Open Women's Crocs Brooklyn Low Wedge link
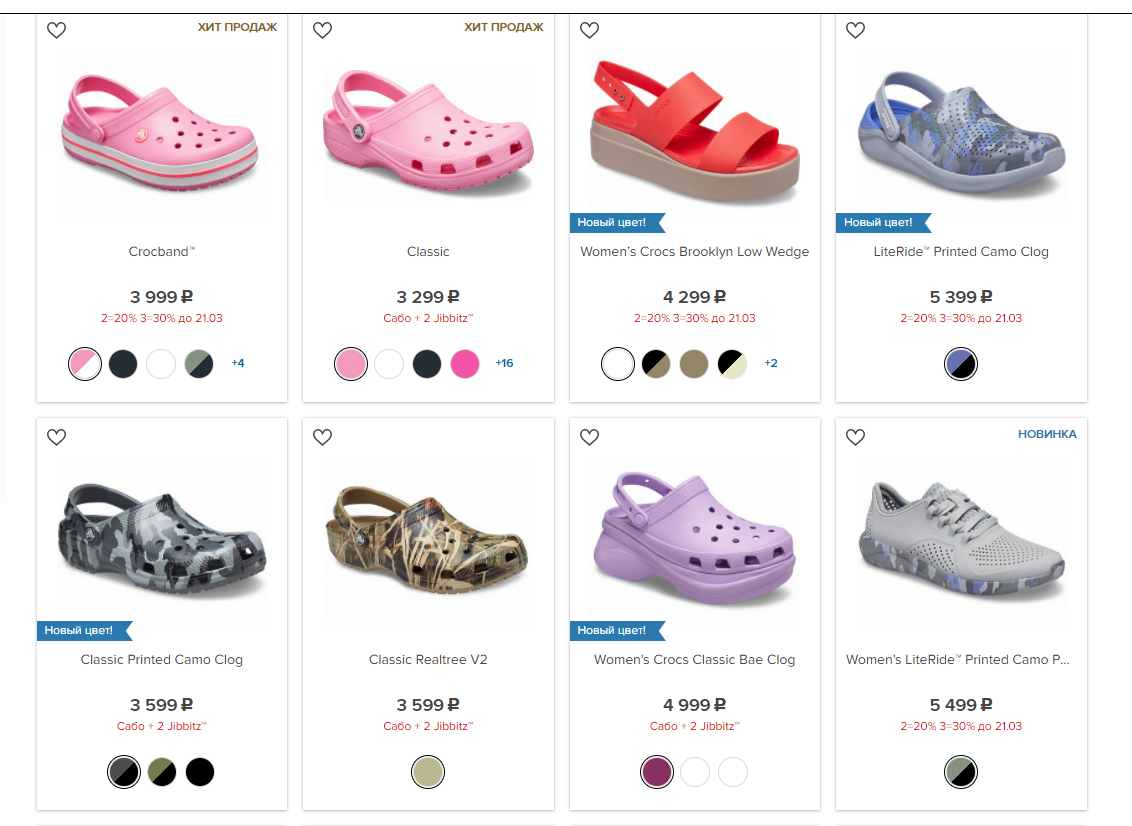 click(x=694, y=252)
